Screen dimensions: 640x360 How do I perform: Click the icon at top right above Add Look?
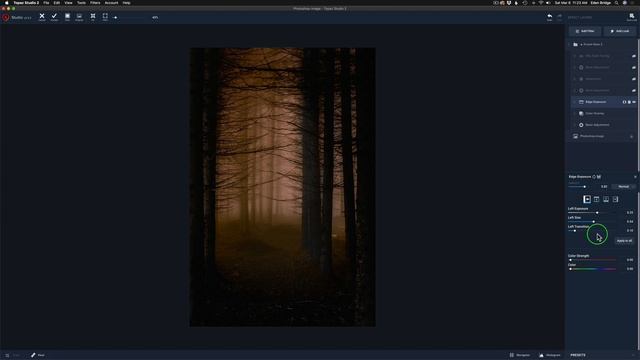coord(631,16)
